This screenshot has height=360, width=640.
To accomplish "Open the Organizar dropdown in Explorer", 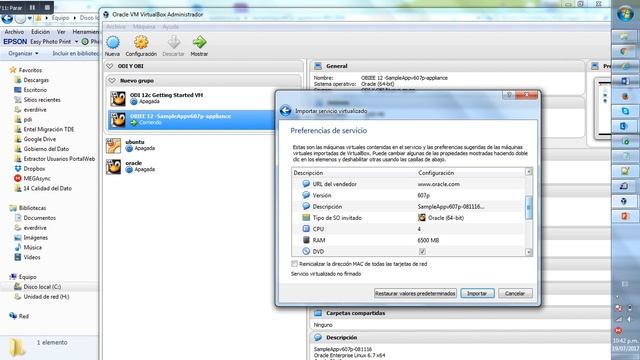I will (x=23, y=53).
